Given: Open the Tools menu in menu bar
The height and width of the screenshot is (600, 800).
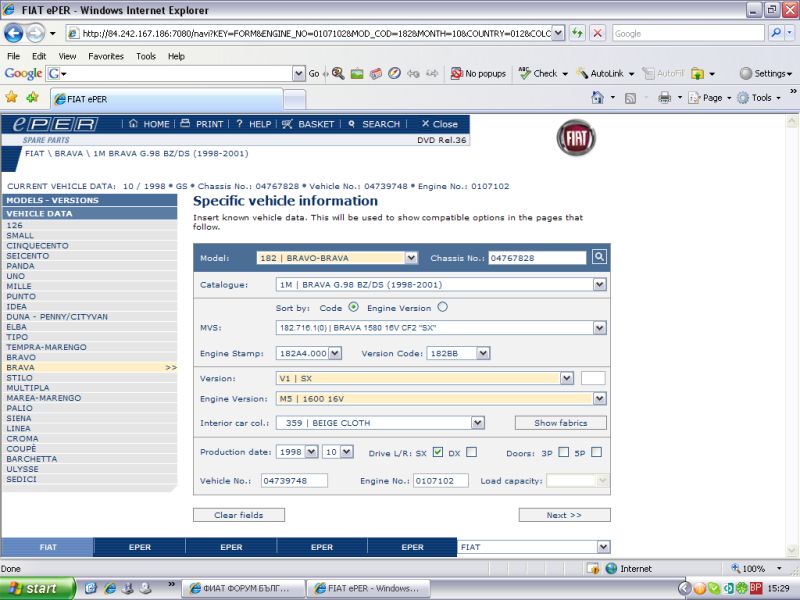Looking at the screenshot, I should pos(146,56).
